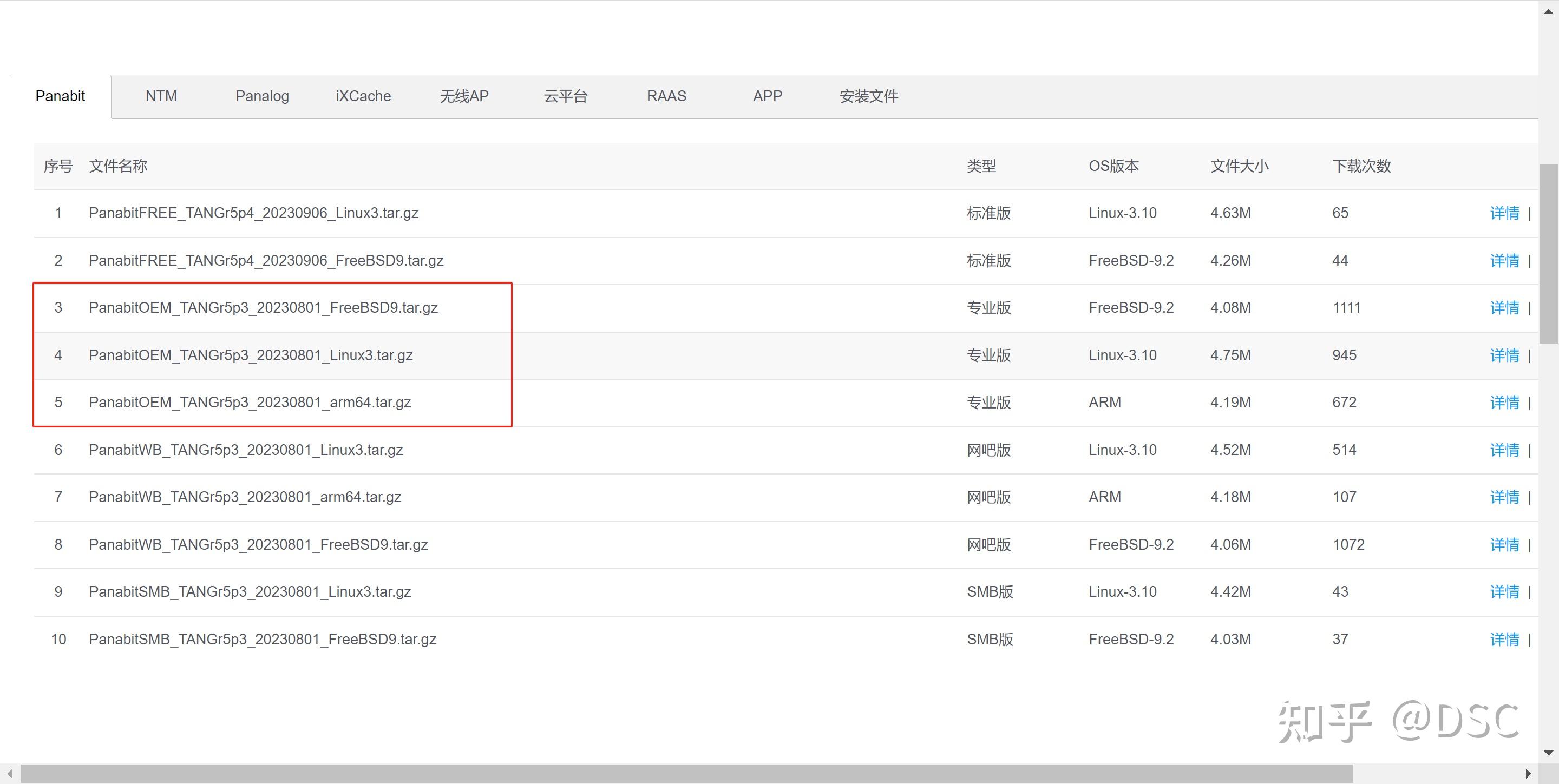This screenshot has height=784, width=1559.
Task: Open 详情 for PanabitOEM arm64 row
Action: pos(1504,403)
